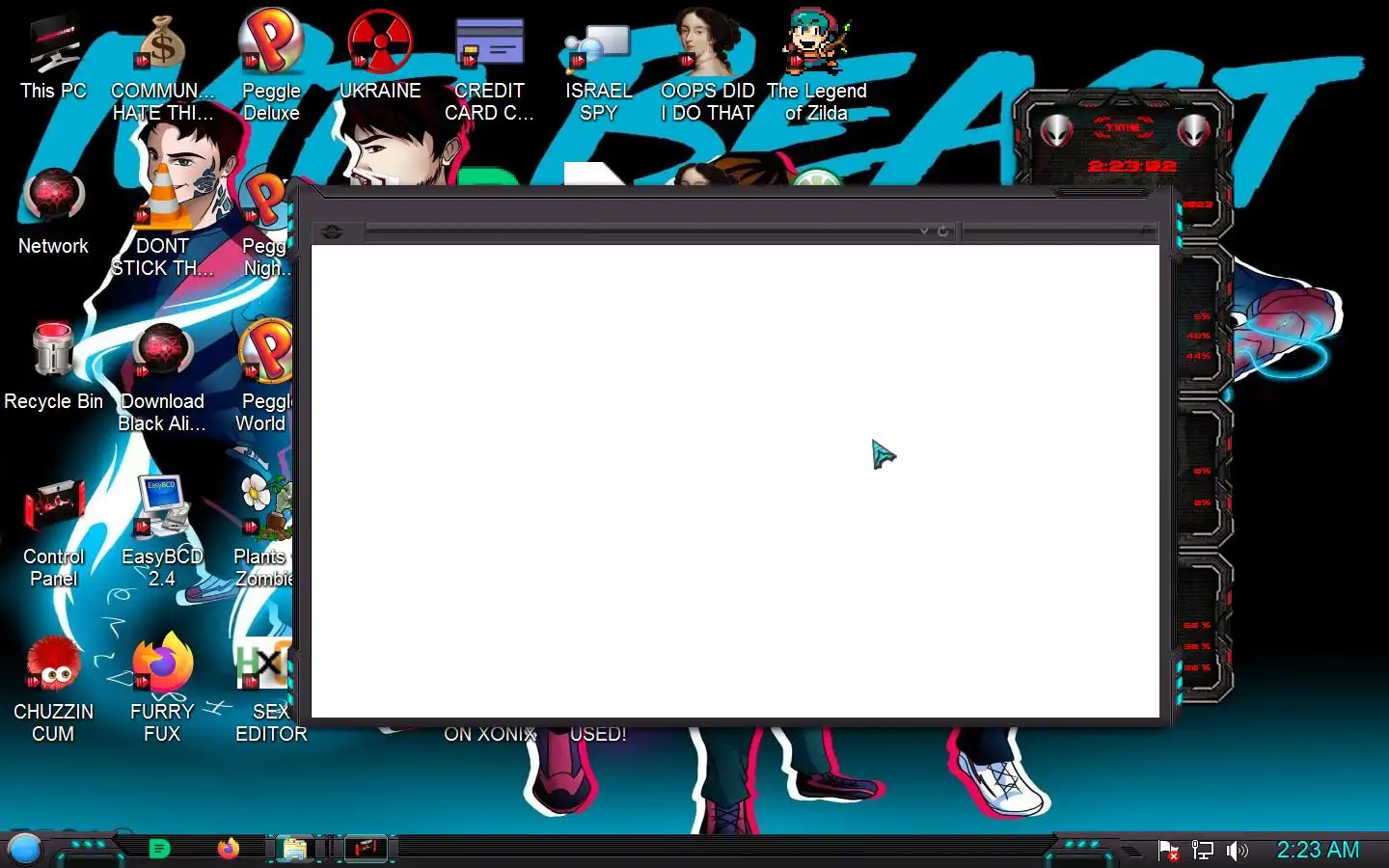Refresh the explorer window
This screenshot has height=868, width=1389.
tap(943, 231)
